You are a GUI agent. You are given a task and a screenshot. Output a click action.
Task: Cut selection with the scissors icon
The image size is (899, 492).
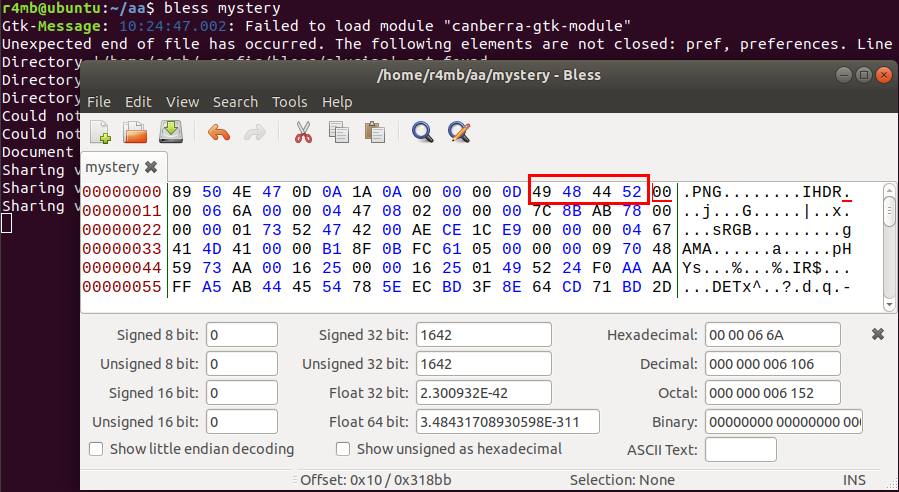(303, 132)
